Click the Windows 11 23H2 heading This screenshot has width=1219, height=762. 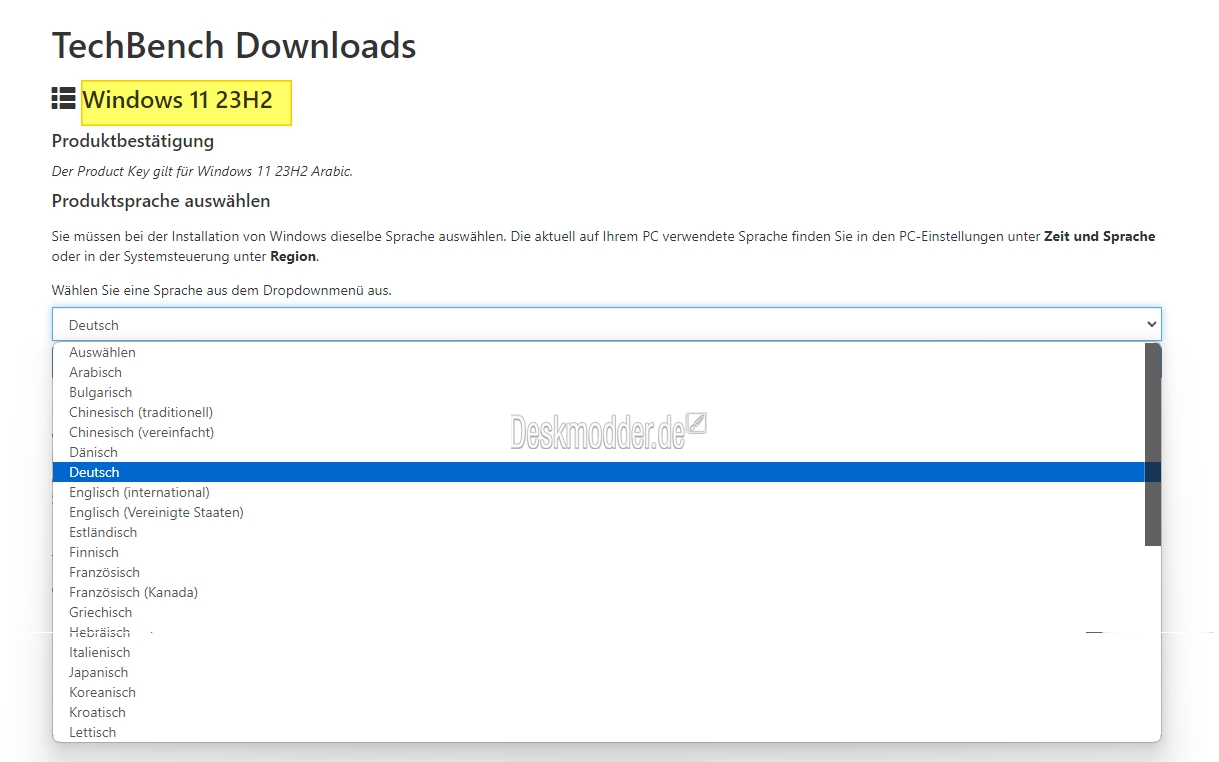(x=177, y=100)
